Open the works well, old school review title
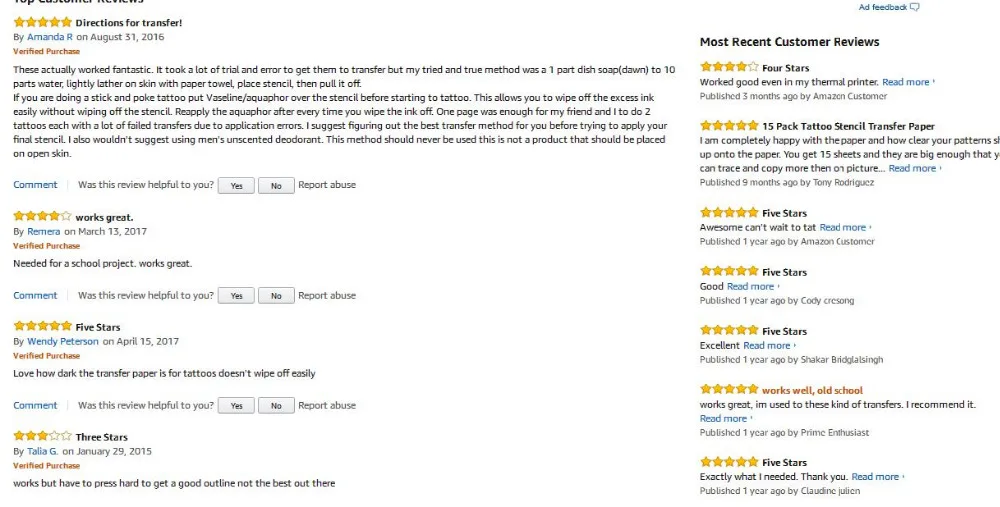Viewport: 1000px width, 507px height. (812, 390)
